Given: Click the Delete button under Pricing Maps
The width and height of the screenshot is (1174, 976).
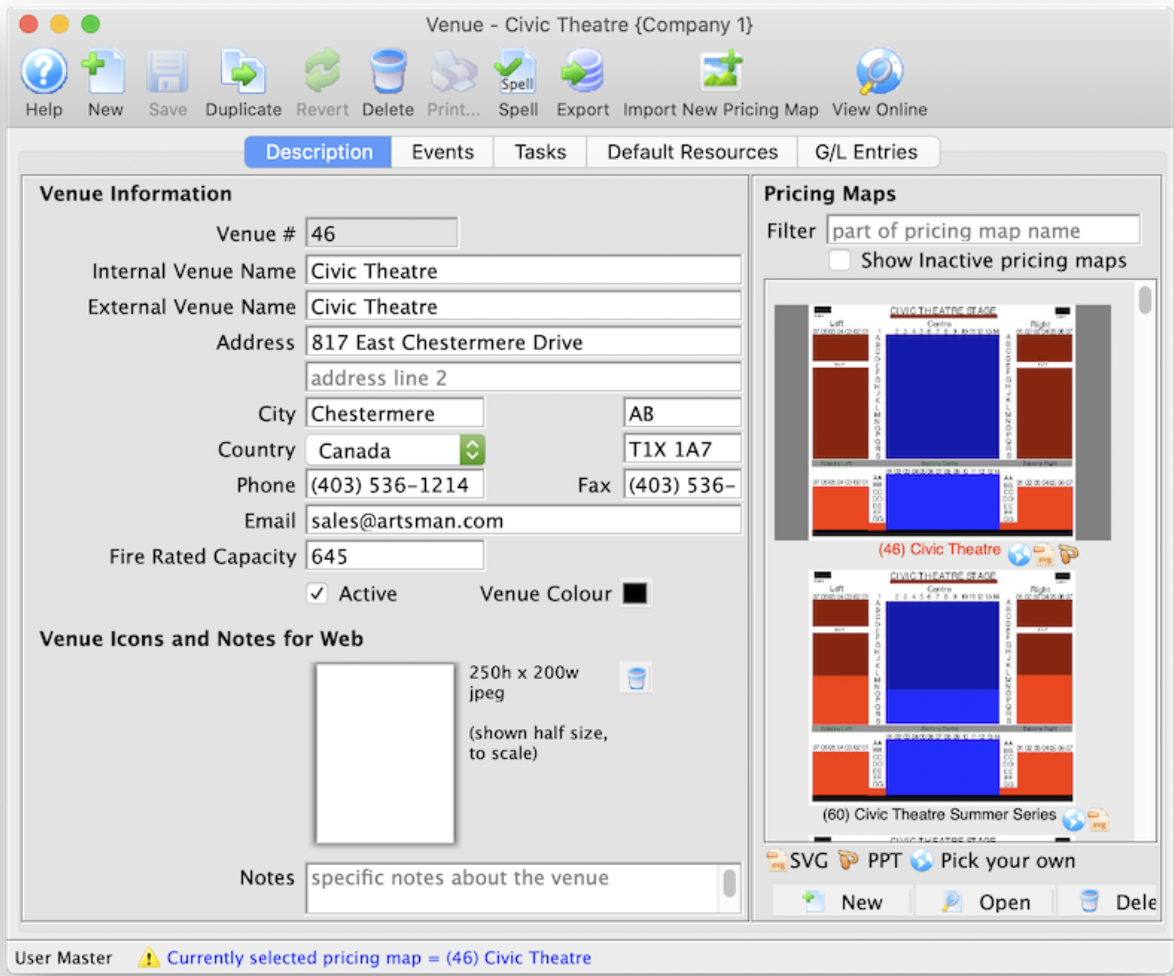Looking at the screenshot, I should pyautogui.click(x=1108, y=902).
